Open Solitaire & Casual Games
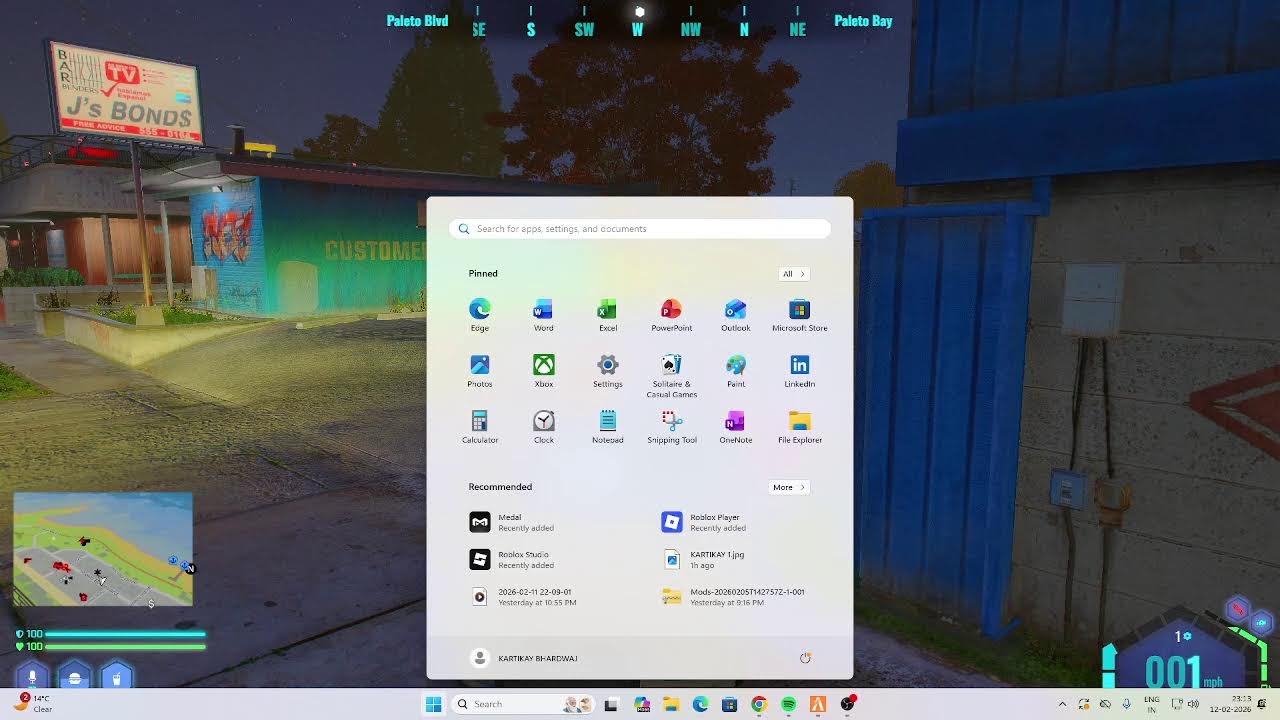 (671, 376)
